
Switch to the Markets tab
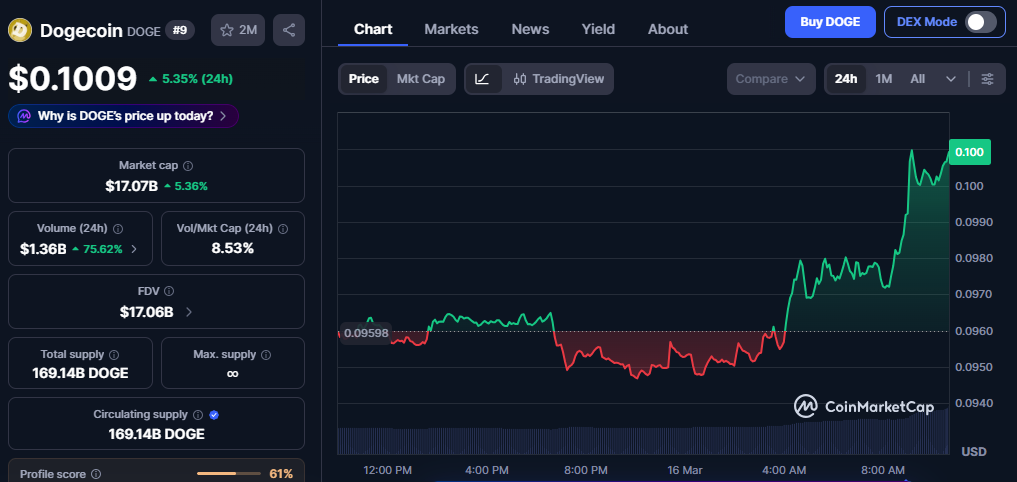click(451, 29)
